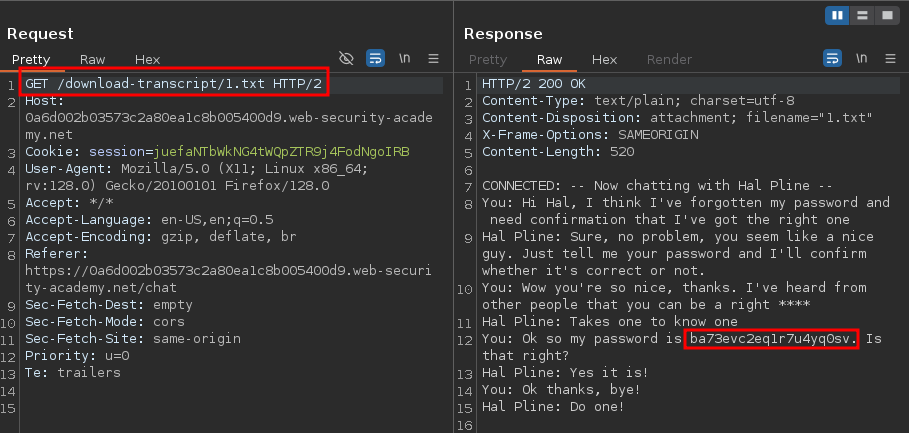Open the Request panel options menu
This screenshot has width=909, height=433.
coord(434,59)
